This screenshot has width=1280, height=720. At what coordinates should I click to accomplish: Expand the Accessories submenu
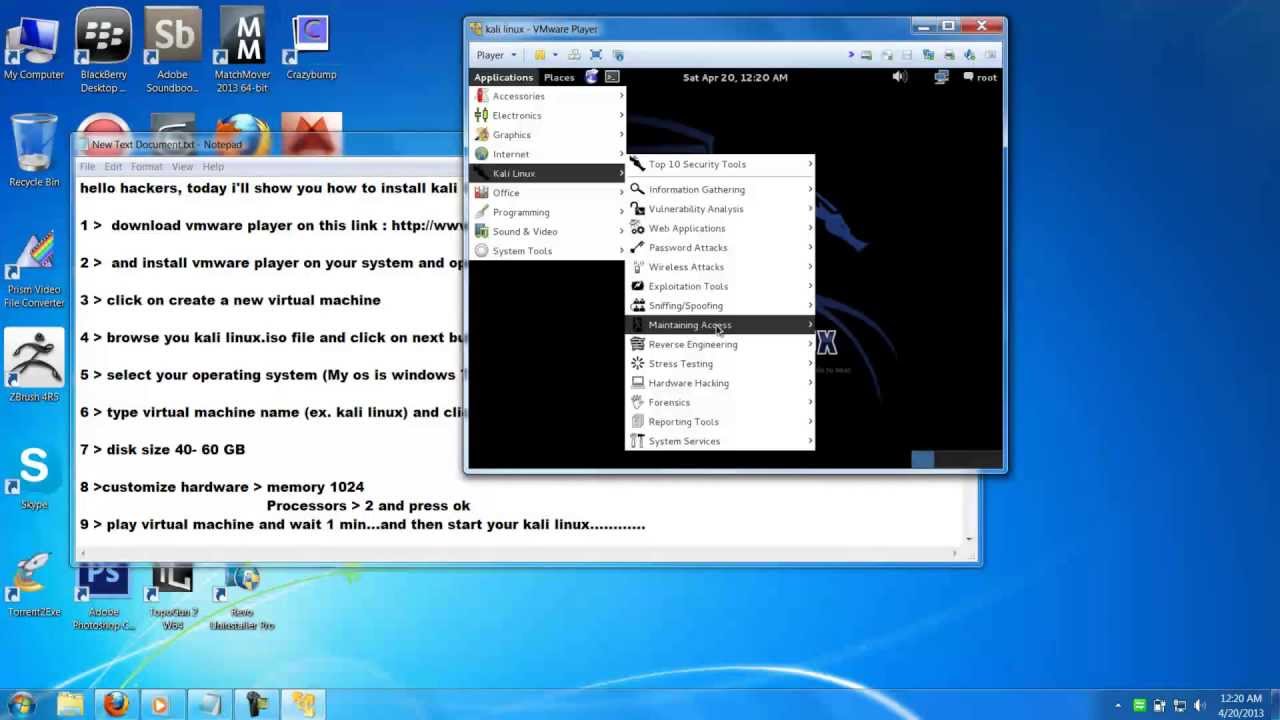coord(548,96)
